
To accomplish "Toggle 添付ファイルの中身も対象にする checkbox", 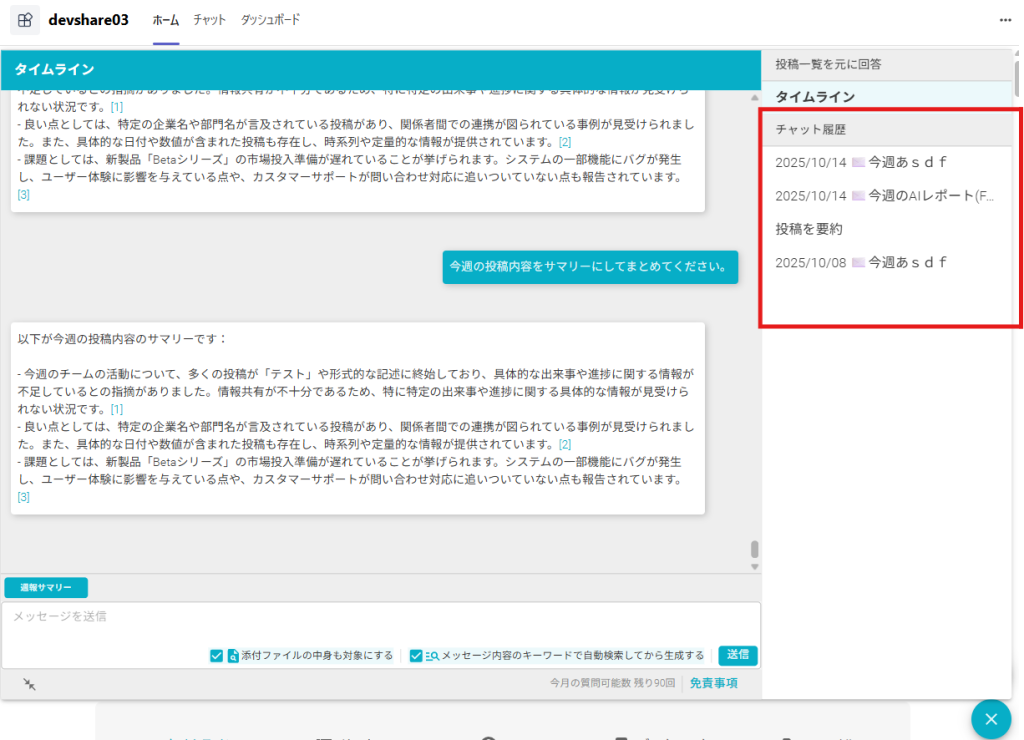I will (x=216, y=656).
